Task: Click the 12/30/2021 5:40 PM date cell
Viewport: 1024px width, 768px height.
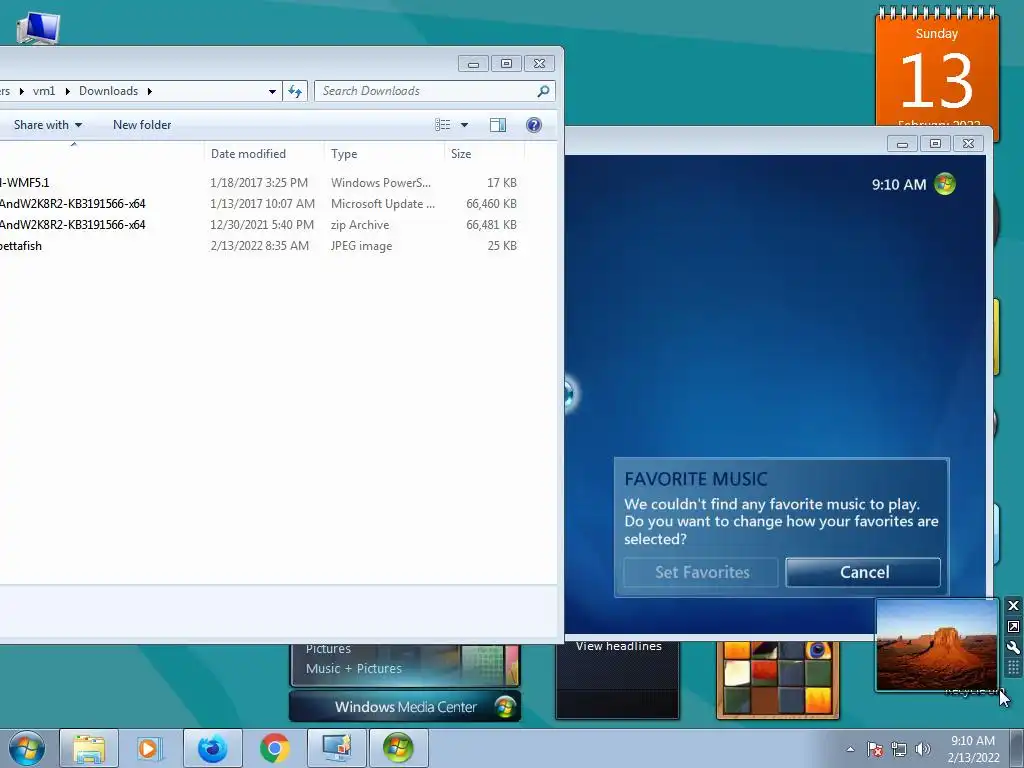Action: point(262,225)
